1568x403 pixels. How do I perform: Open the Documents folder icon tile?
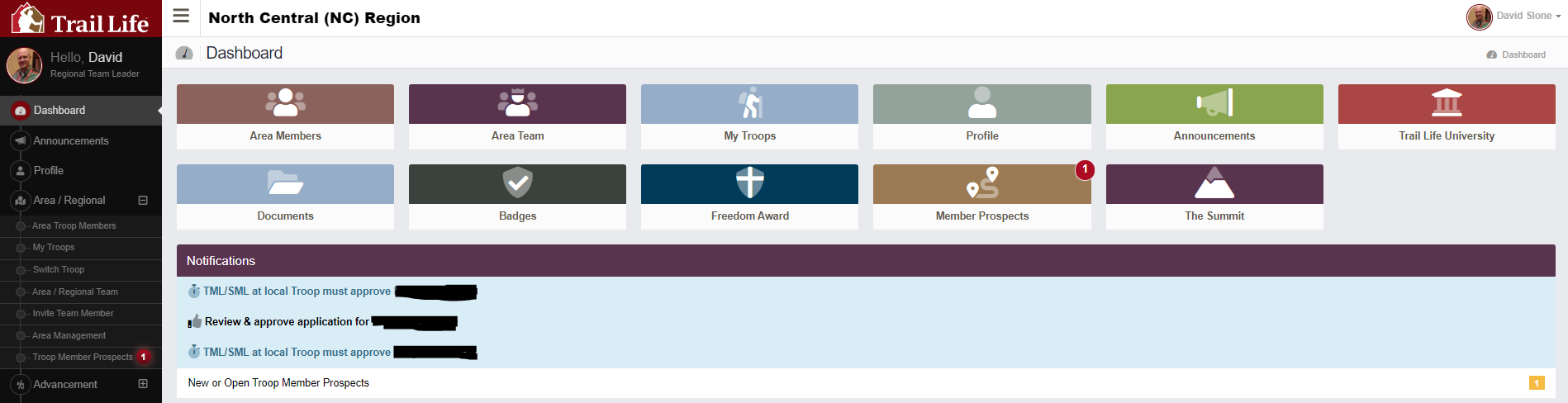point(285,183)
